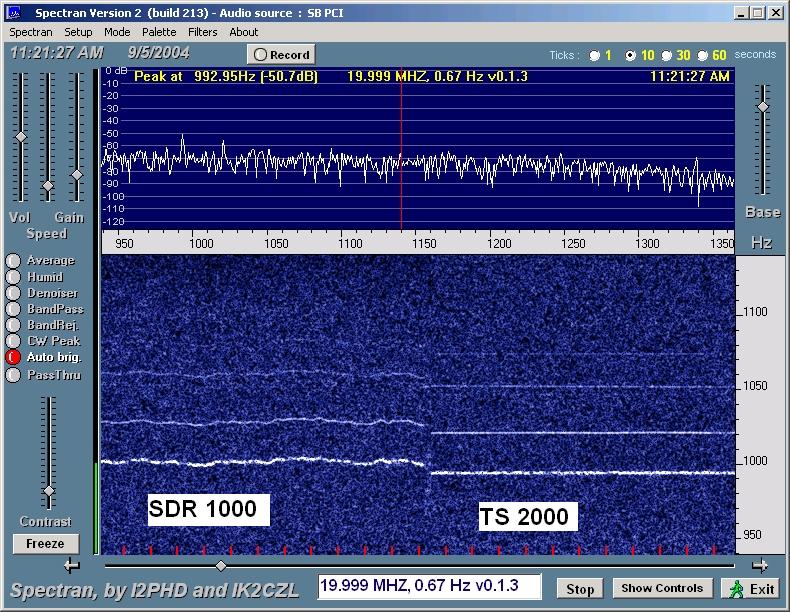Click the Show Controls button
The image size is (790, 612).
coord(662,588)
